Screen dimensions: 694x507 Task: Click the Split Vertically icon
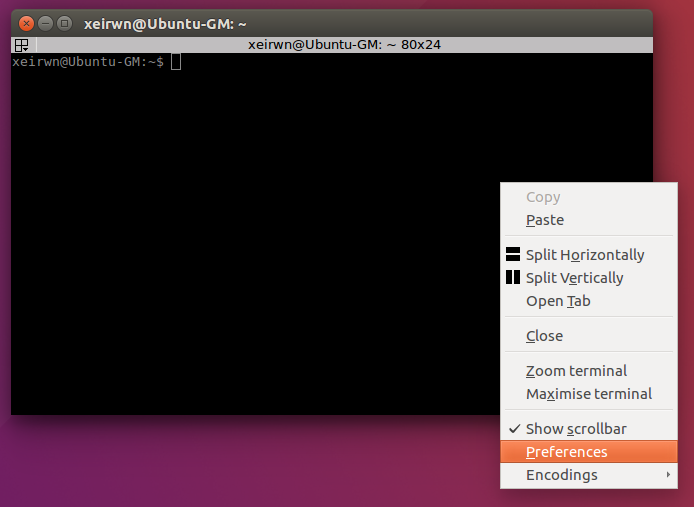(x=513, y=278)
